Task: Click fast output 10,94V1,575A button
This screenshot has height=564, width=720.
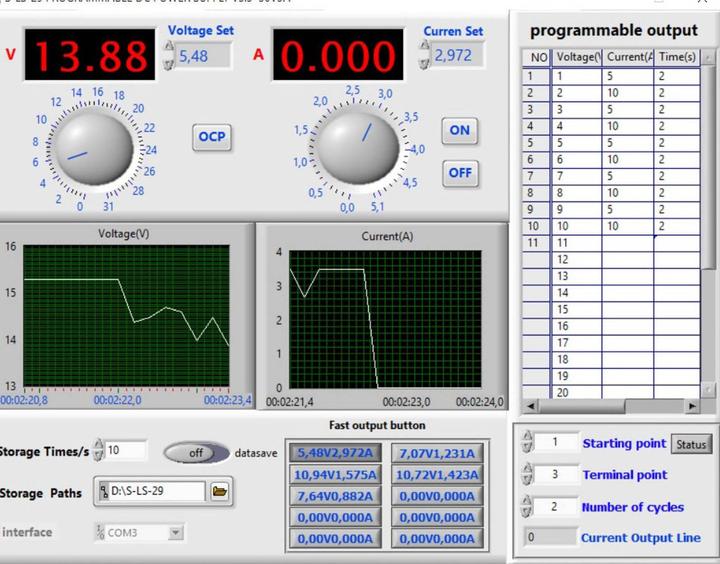Action: [x=335, y=474]
